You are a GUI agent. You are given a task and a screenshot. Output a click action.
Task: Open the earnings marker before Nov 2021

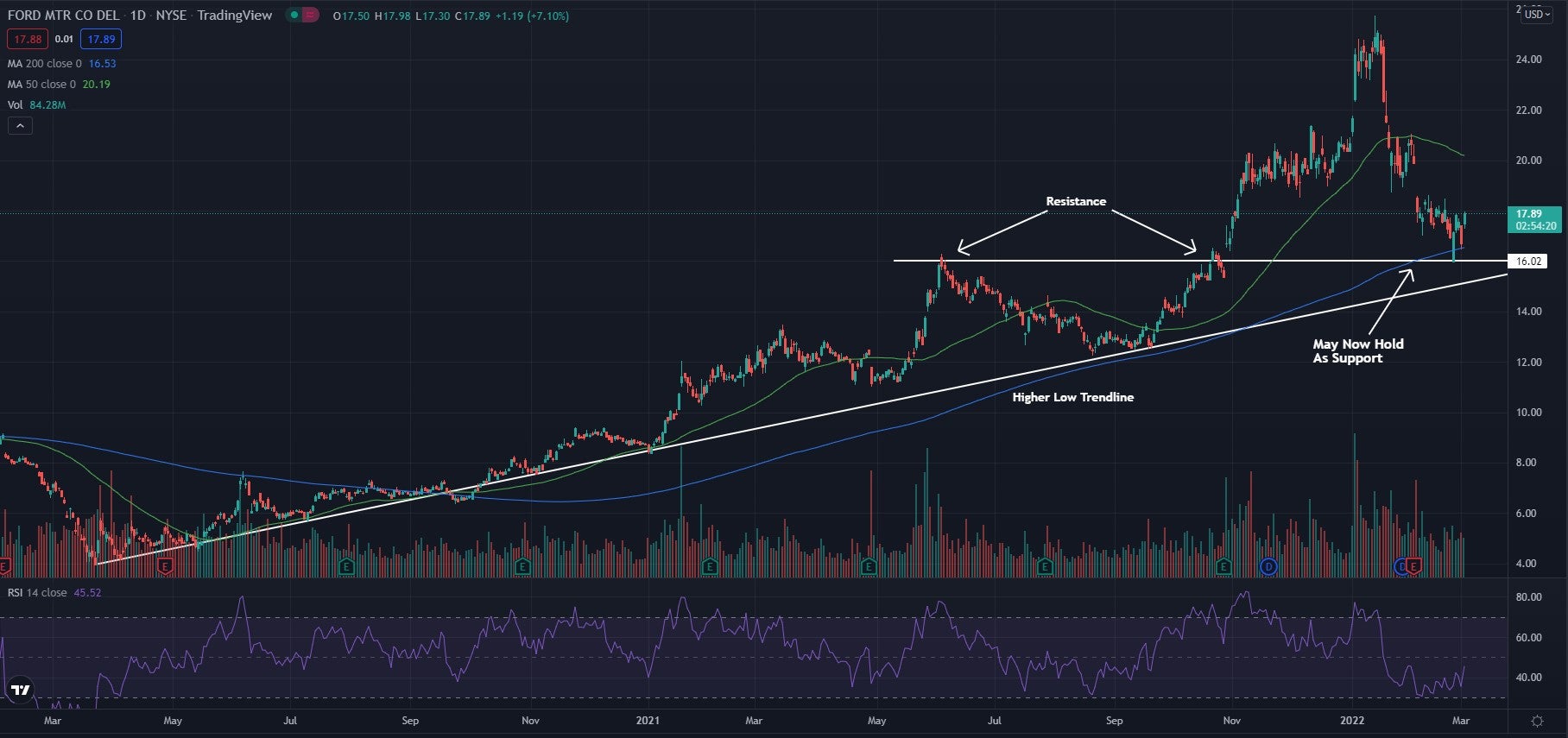(x=1223, y=566)
